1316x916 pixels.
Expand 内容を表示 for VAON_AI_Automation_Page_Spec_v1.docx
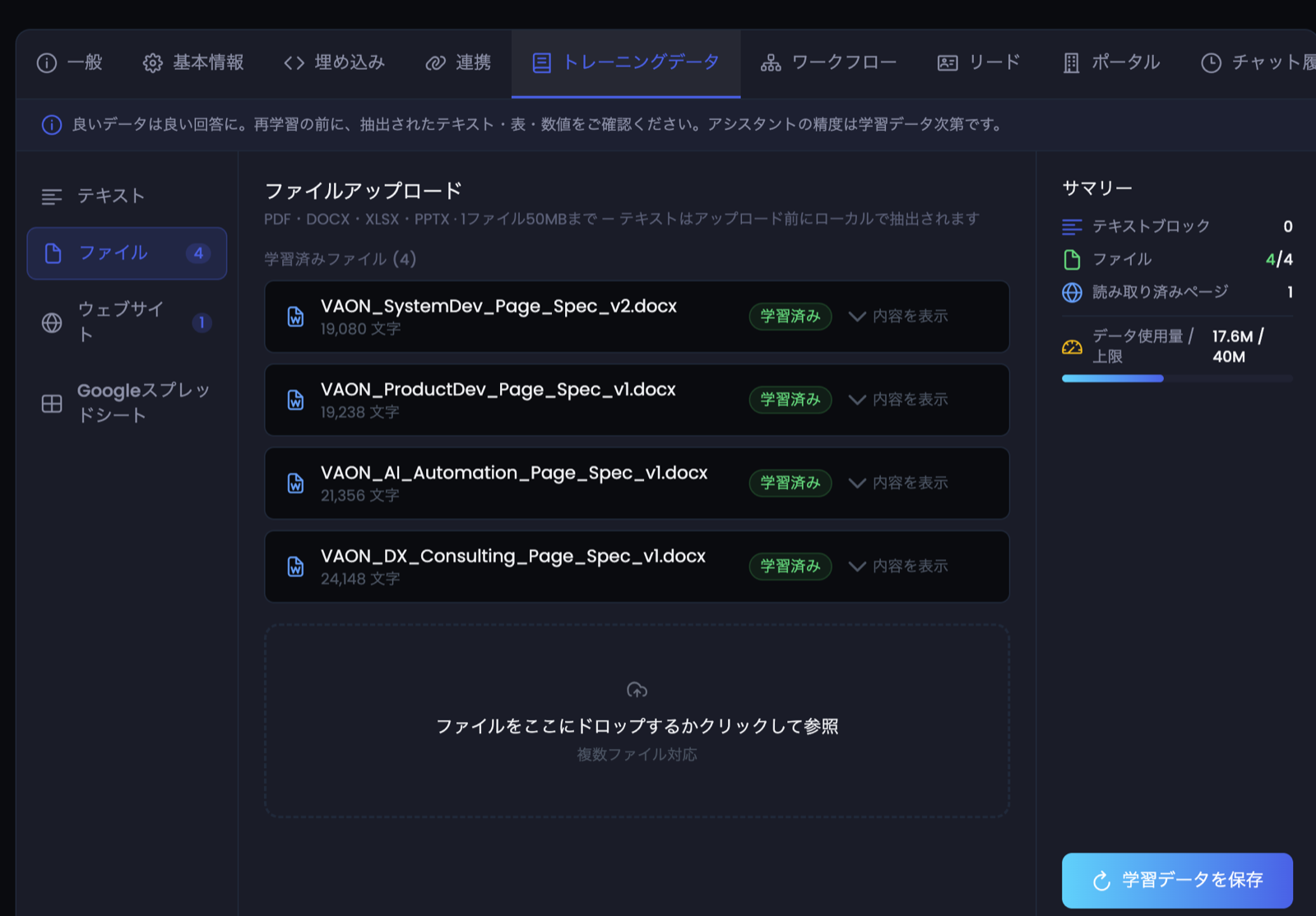[x=898, y=483]
